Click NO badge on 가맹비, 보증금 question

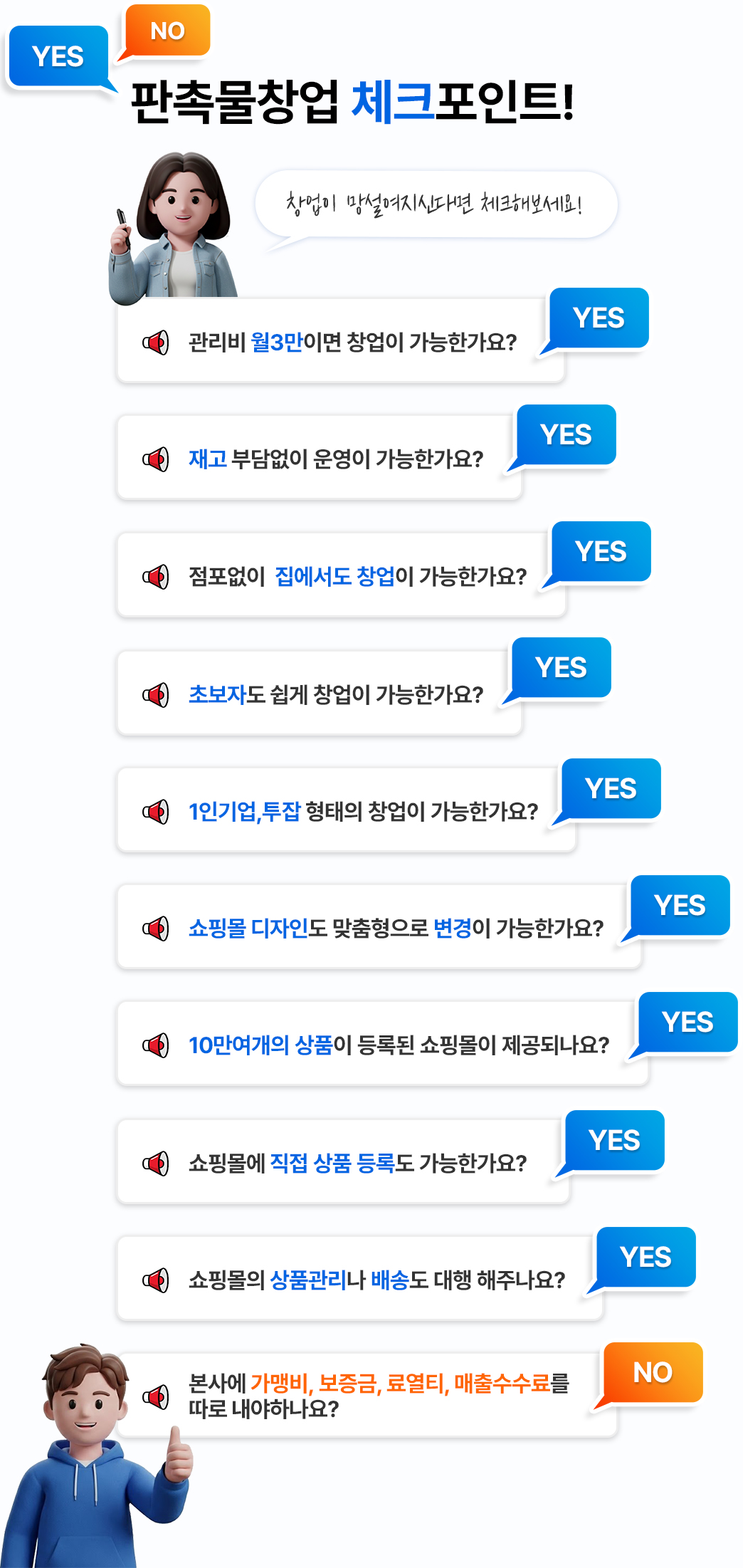coord(653,1372)
